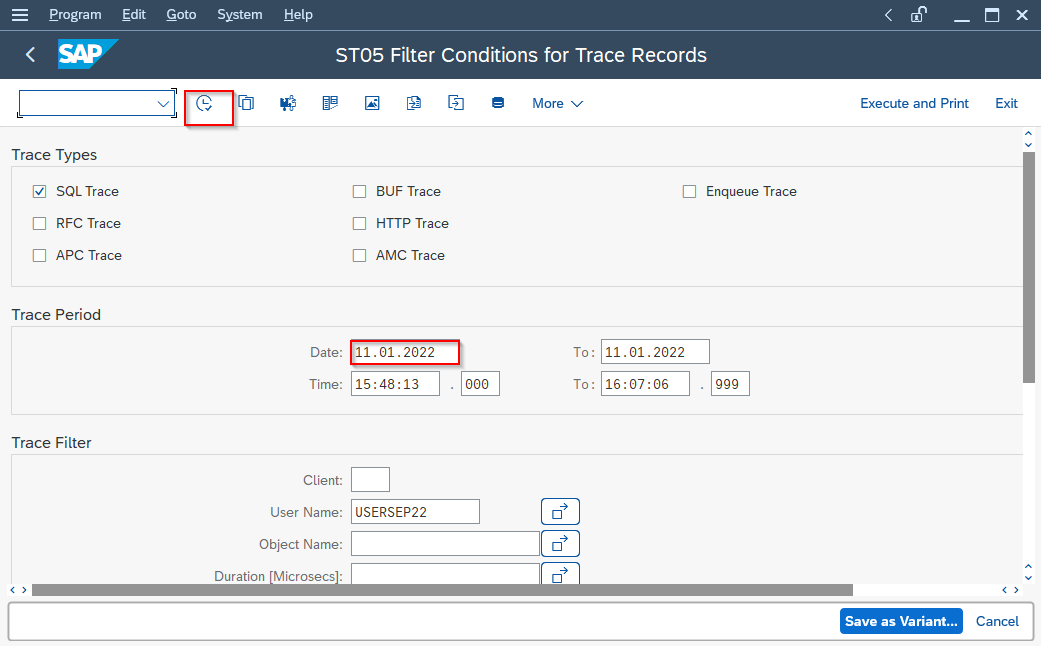1041x646 pixels.
Task: Uncheck the SQL Trace checkbox
Action: [40, 191]
